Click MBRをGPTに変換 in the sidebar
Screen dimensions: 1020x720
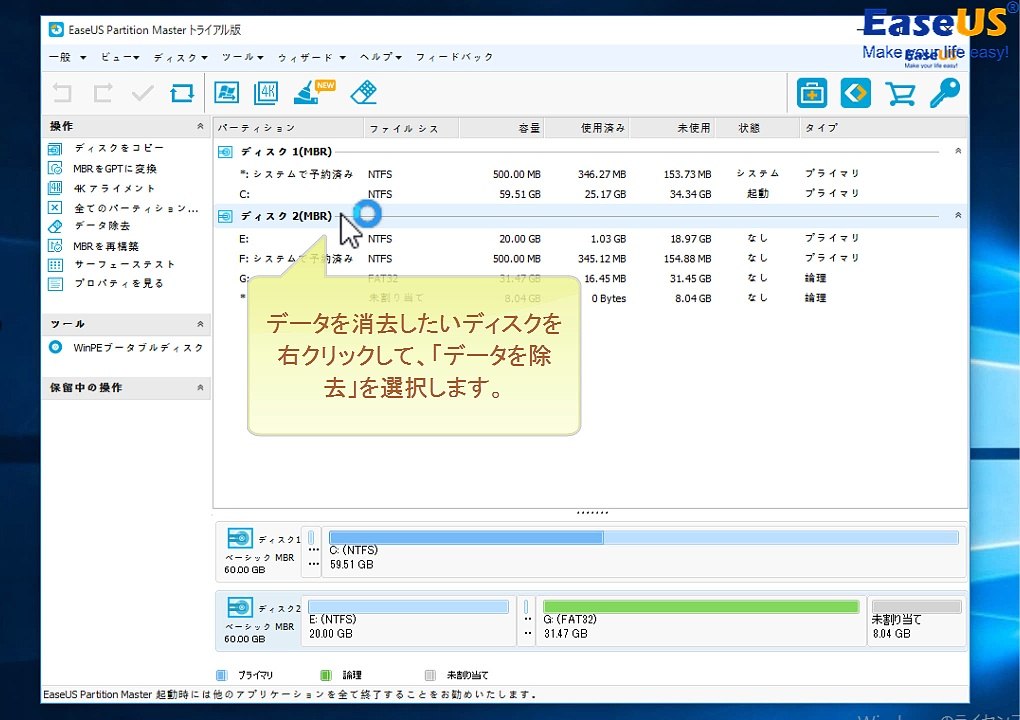pyautogui.click(x=114, y=168)
